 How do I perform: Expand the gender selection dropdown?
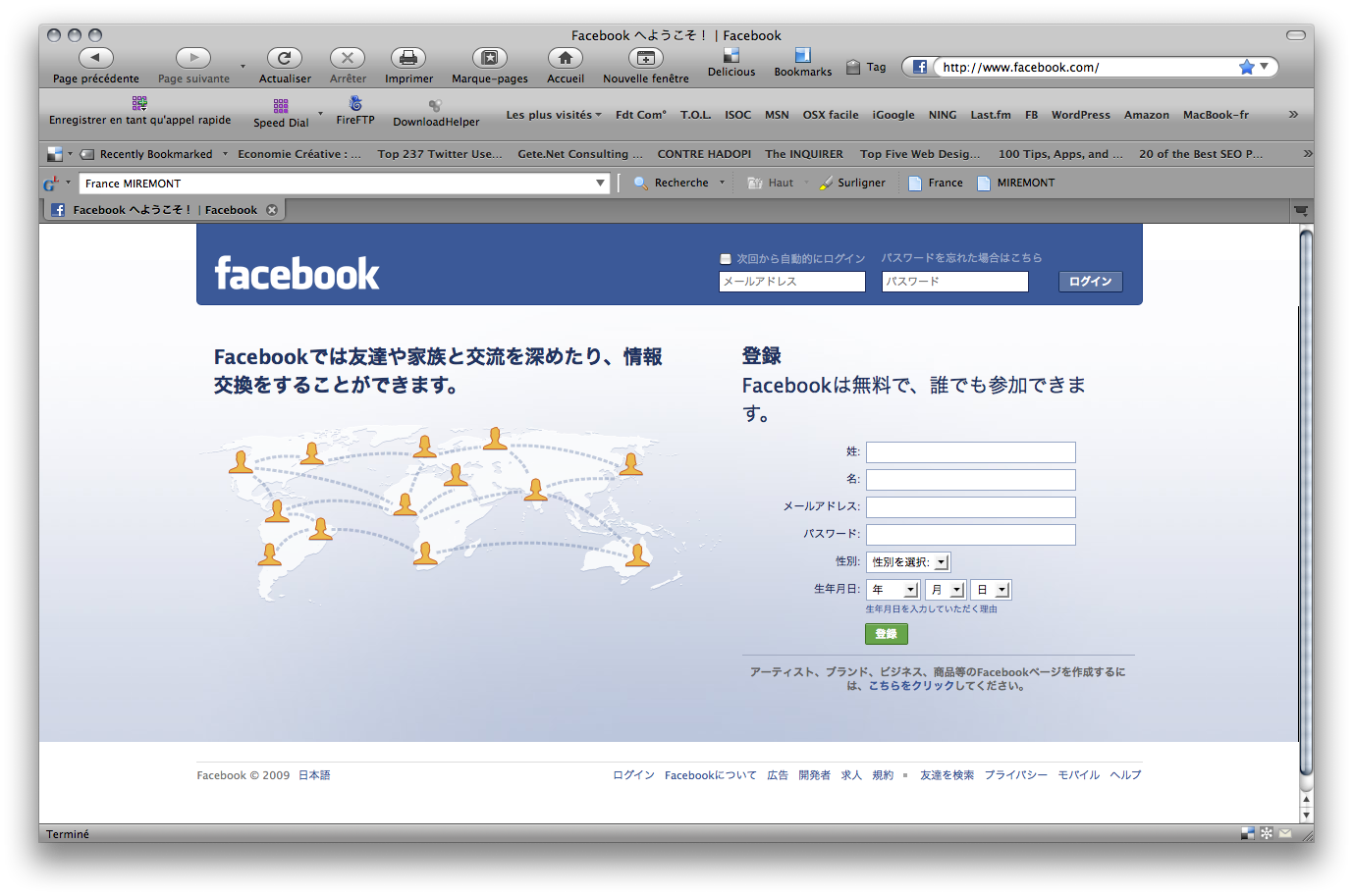coord(908,562)
